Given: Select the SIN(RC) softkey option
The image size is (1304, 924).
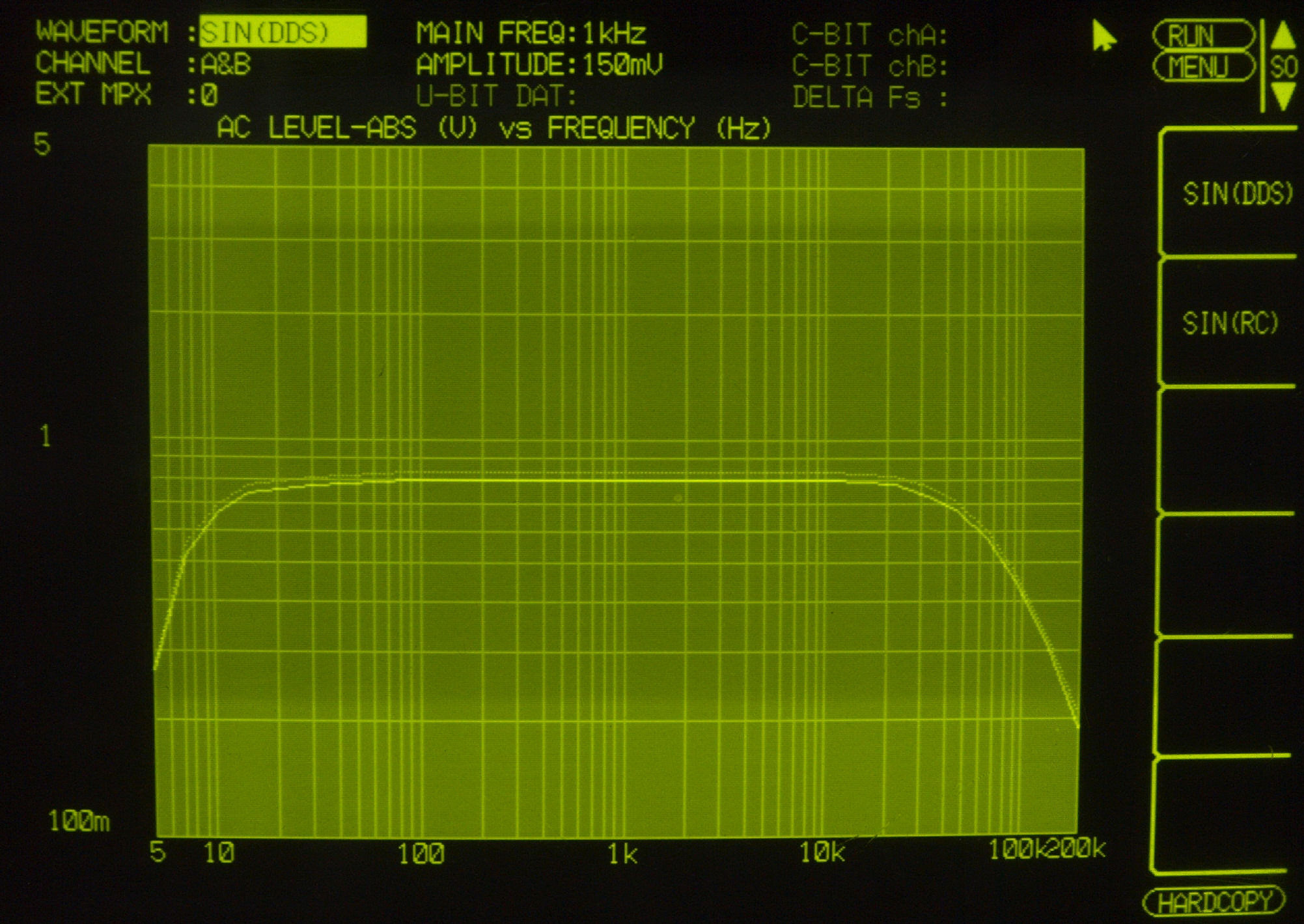Looking at the screenshot, I should [x=1230, y=323].
